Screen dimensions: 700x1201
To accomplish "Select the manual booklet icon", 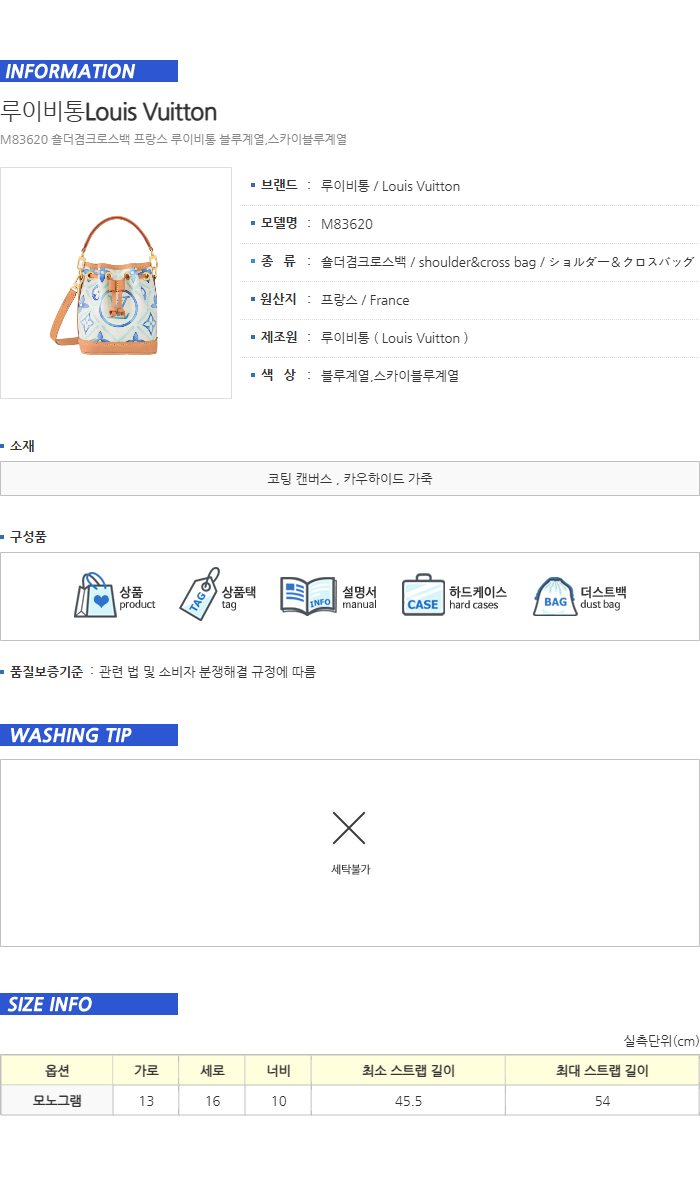I will click(x=308, y=596).
